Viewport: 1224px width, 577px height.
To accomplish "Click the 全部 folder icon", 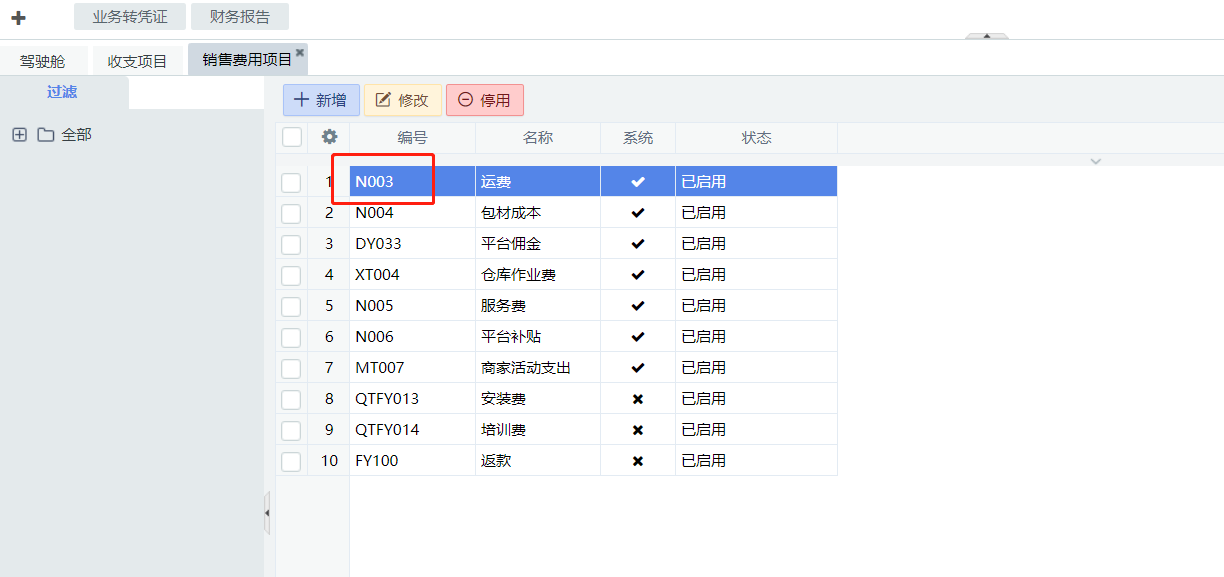I will click(x=46, y=135).
